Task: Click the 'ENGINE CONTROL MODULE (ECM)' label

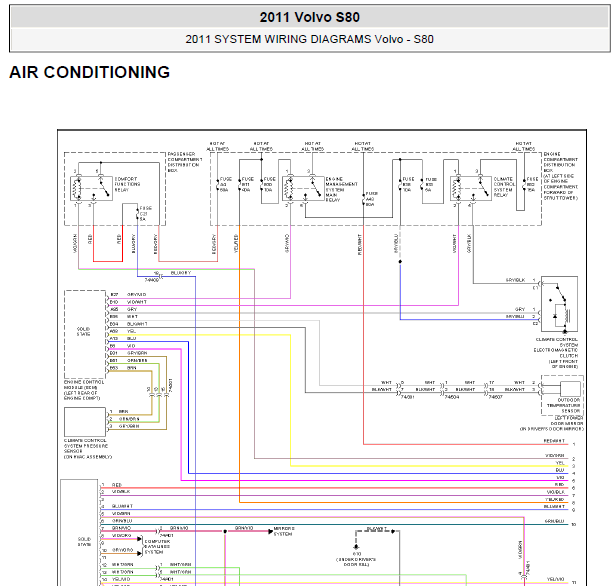Action: (84, 385)
